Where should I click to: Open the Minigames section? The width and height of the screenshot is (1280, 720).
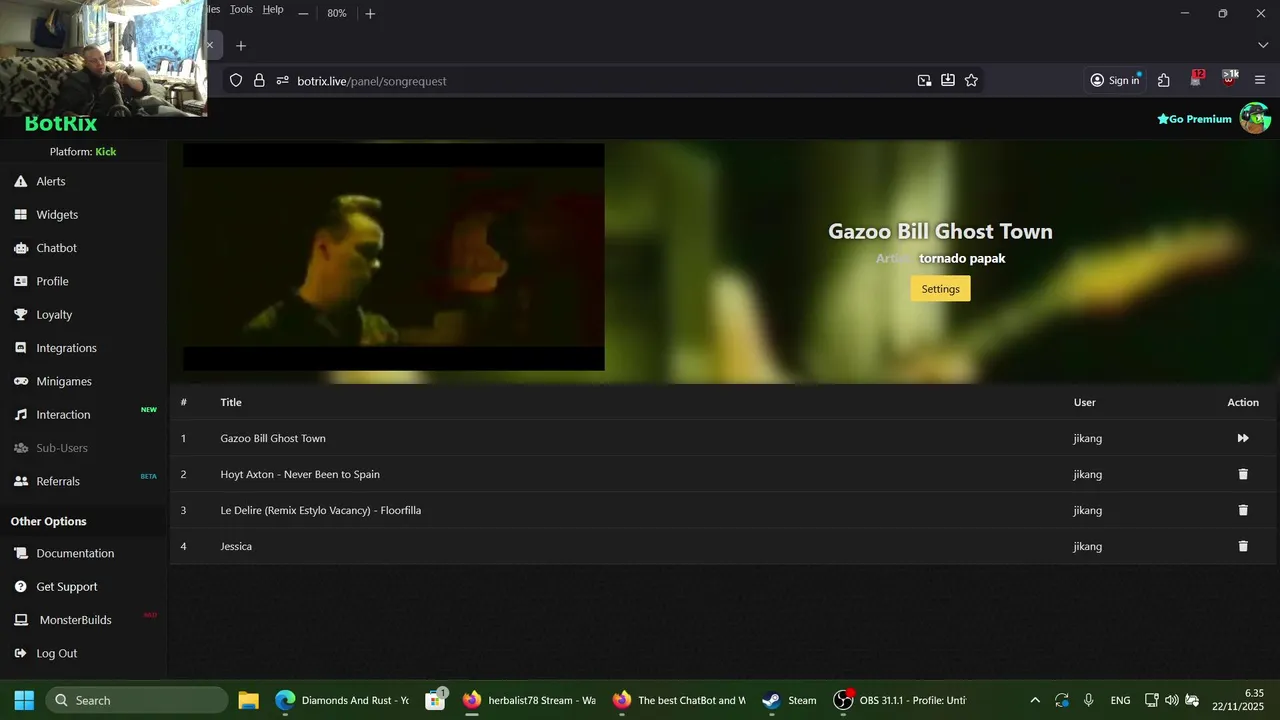[64, 381]
